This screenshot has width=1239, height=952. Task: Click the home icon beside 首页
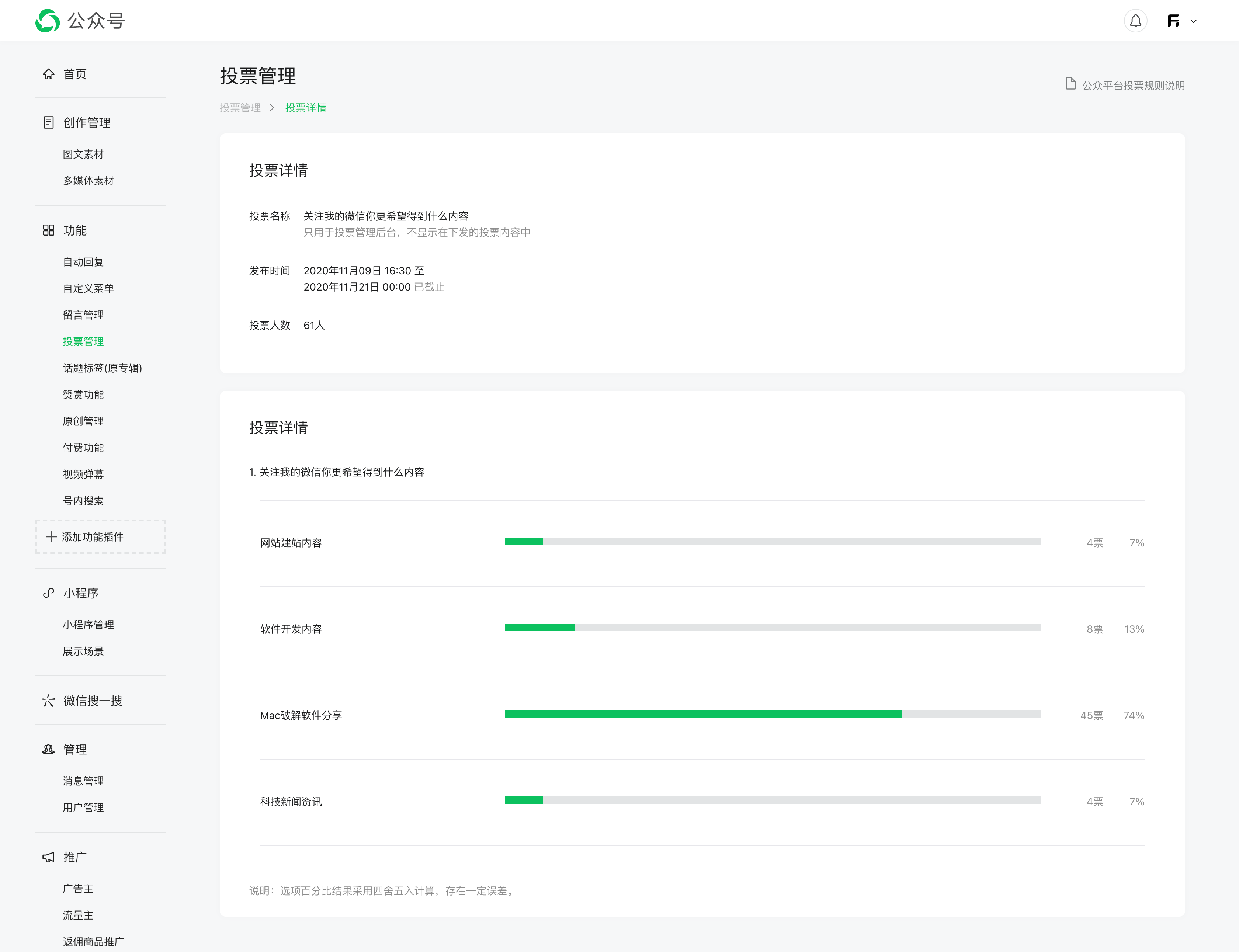coord(49,74)
